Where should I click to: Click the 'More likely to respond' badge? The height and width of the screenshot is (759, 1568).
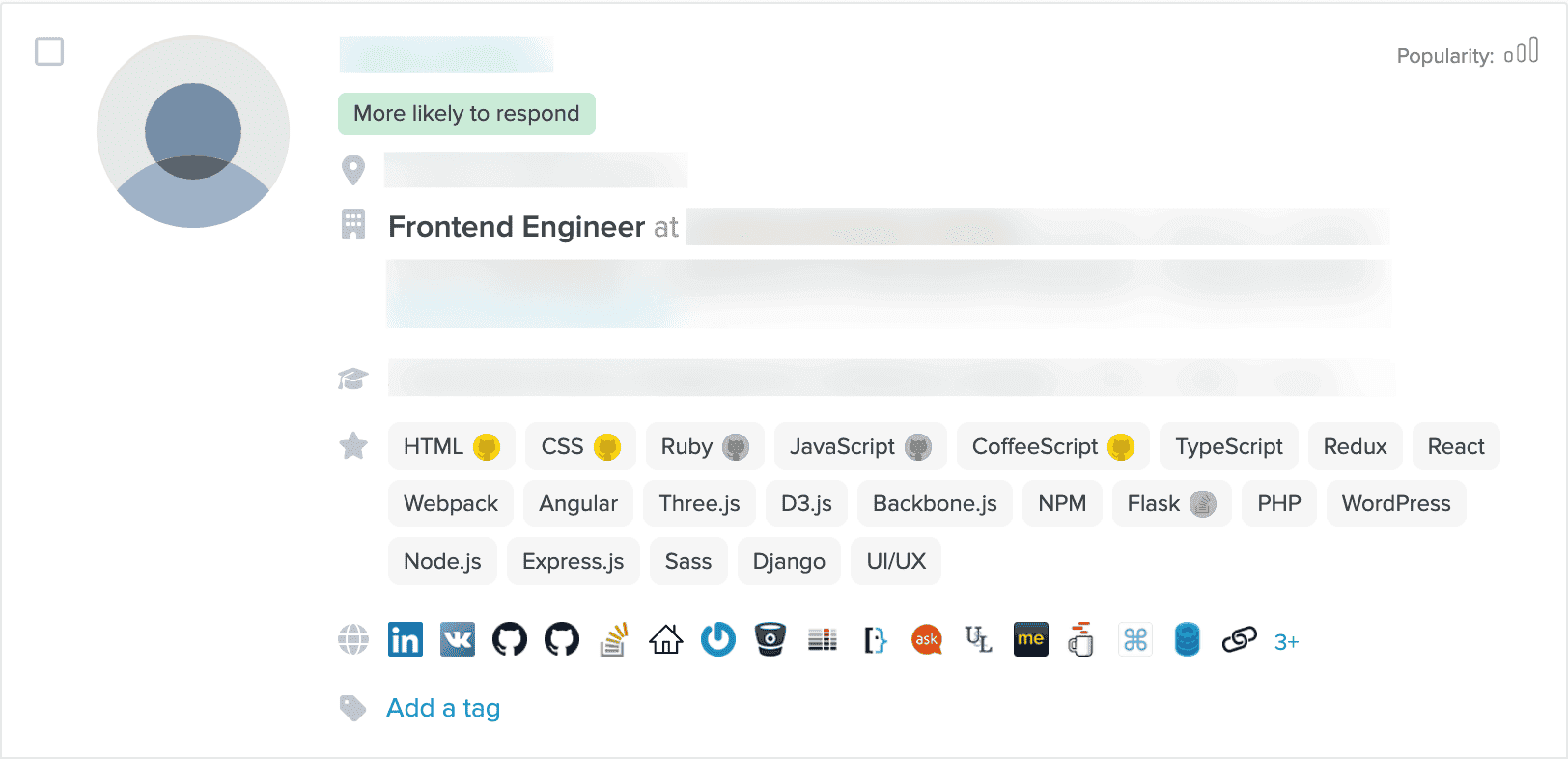466,114
